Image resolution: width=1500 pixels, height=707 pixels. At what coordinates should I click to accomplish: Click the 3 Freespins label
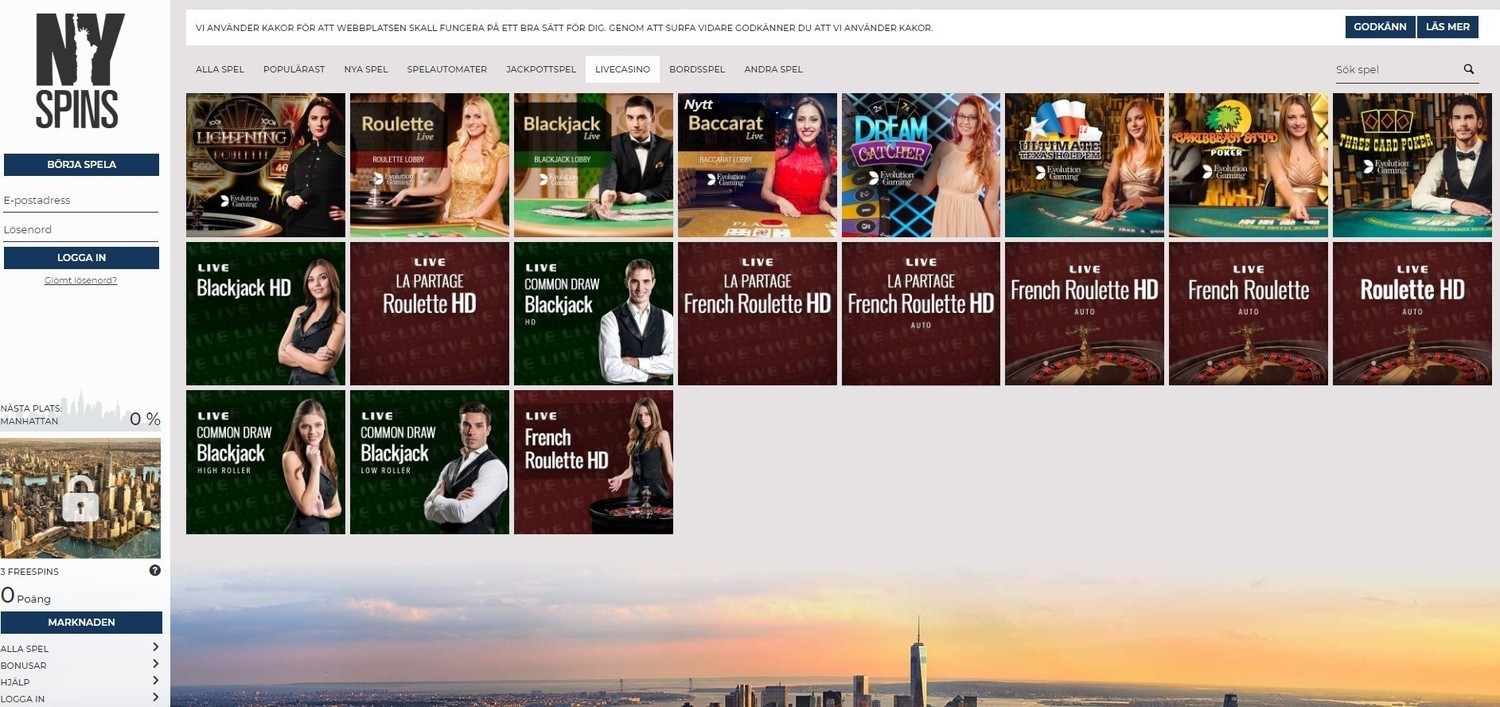(x=30, y=571)
